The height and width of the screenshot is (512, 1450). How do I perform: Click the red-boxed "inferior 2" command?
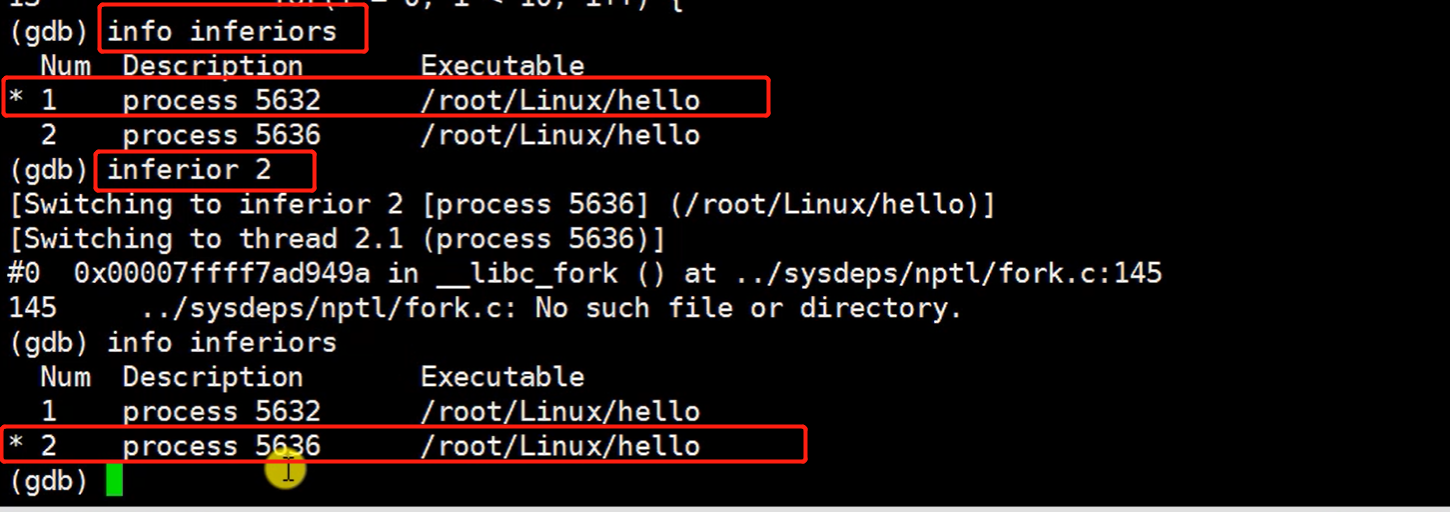(189, 170)
